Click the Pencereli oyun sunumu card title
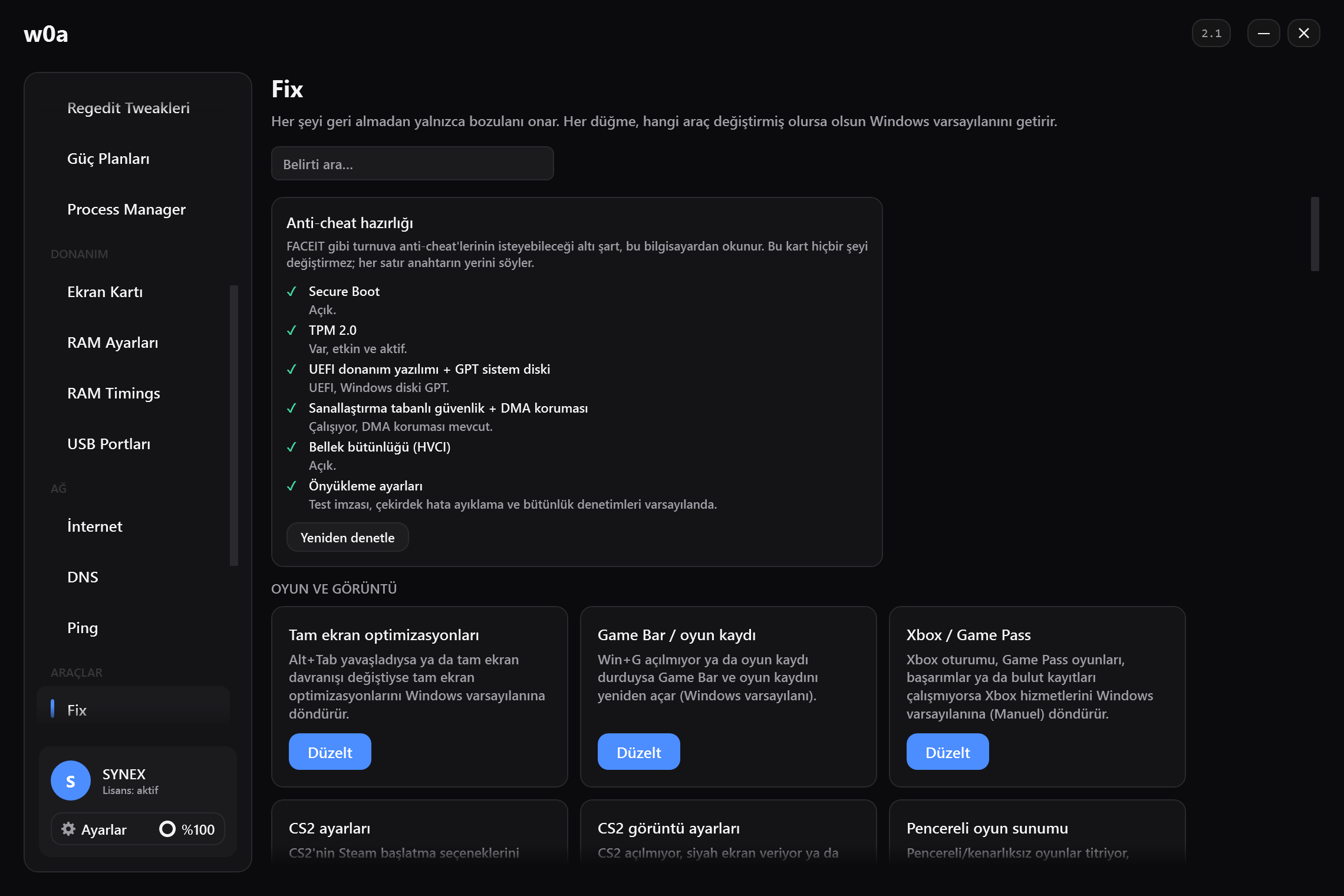This screenshot has height=896, width=1344. [x=987, y=828]
